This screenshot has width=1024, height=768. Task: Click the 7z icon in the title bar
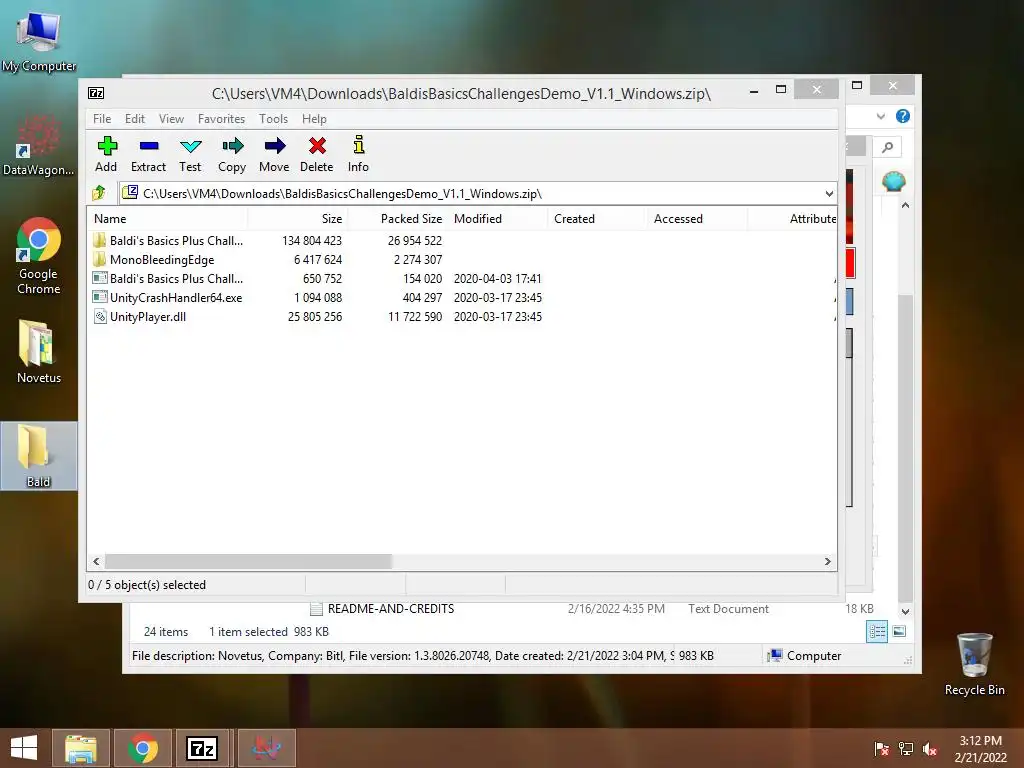pos(96,93)
